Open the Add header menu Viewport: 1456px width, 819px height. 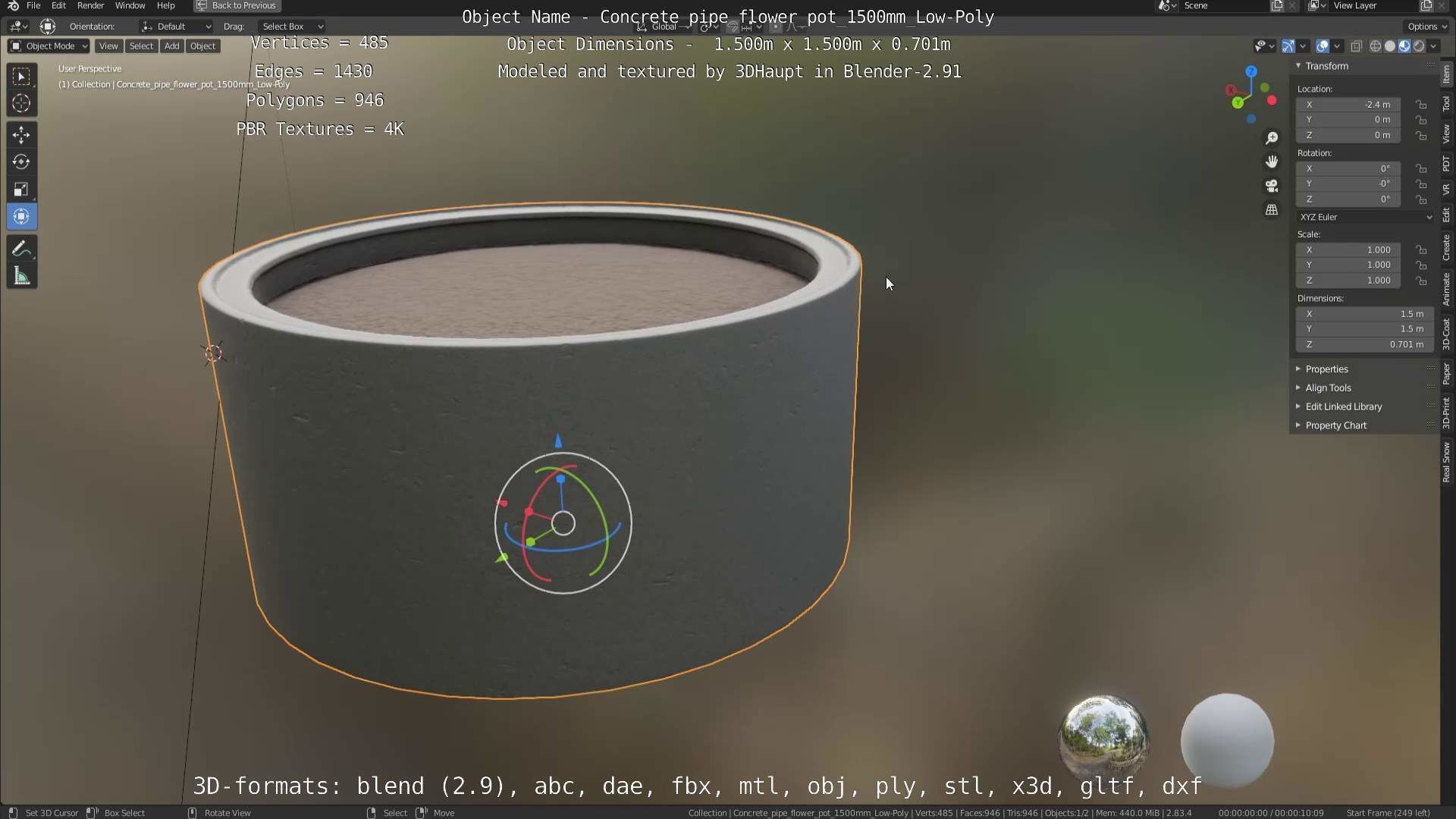[172, 46]
